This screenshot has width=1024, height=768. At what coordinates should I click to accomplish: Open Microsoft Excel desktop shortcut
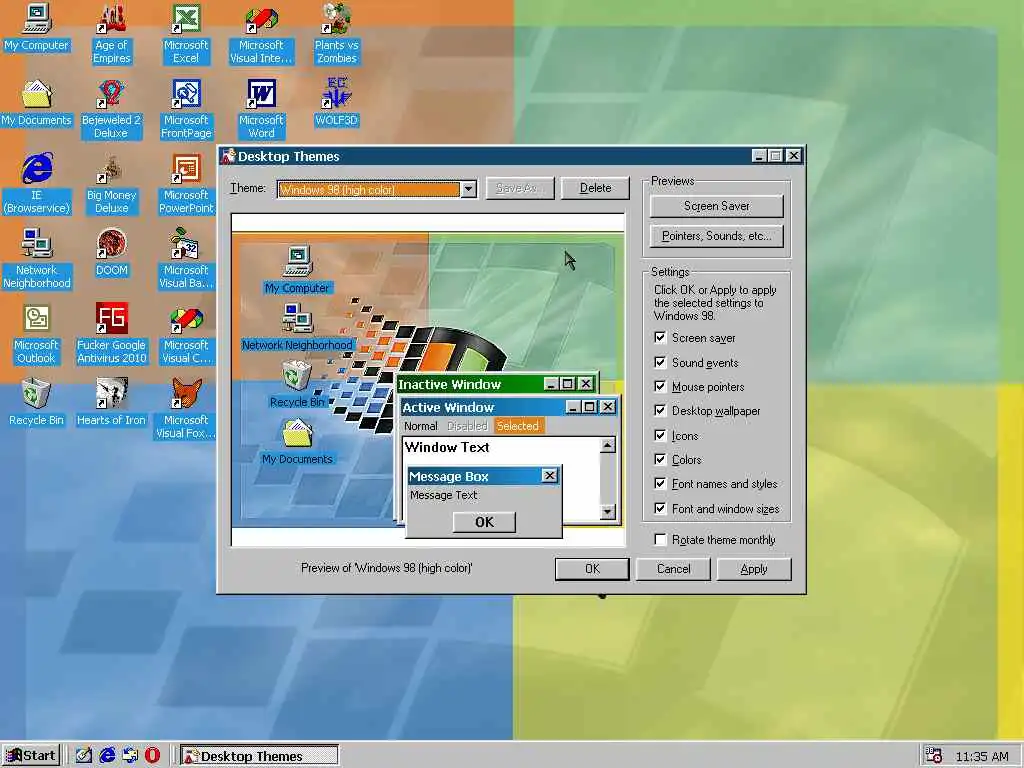tap(186, 33)
